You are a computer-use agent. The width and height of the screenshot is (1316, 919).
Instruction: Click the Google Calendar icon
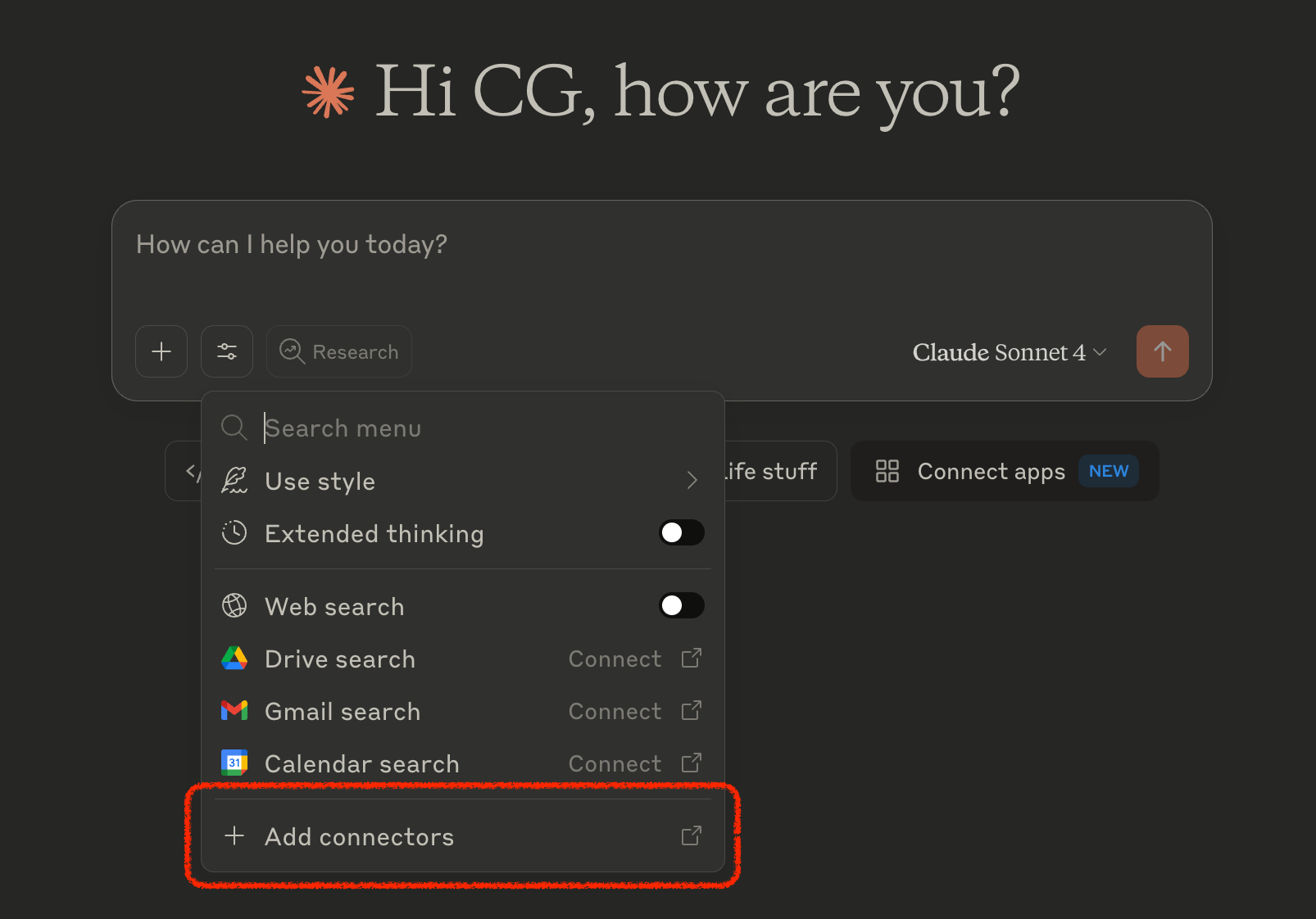click(234, 763)
